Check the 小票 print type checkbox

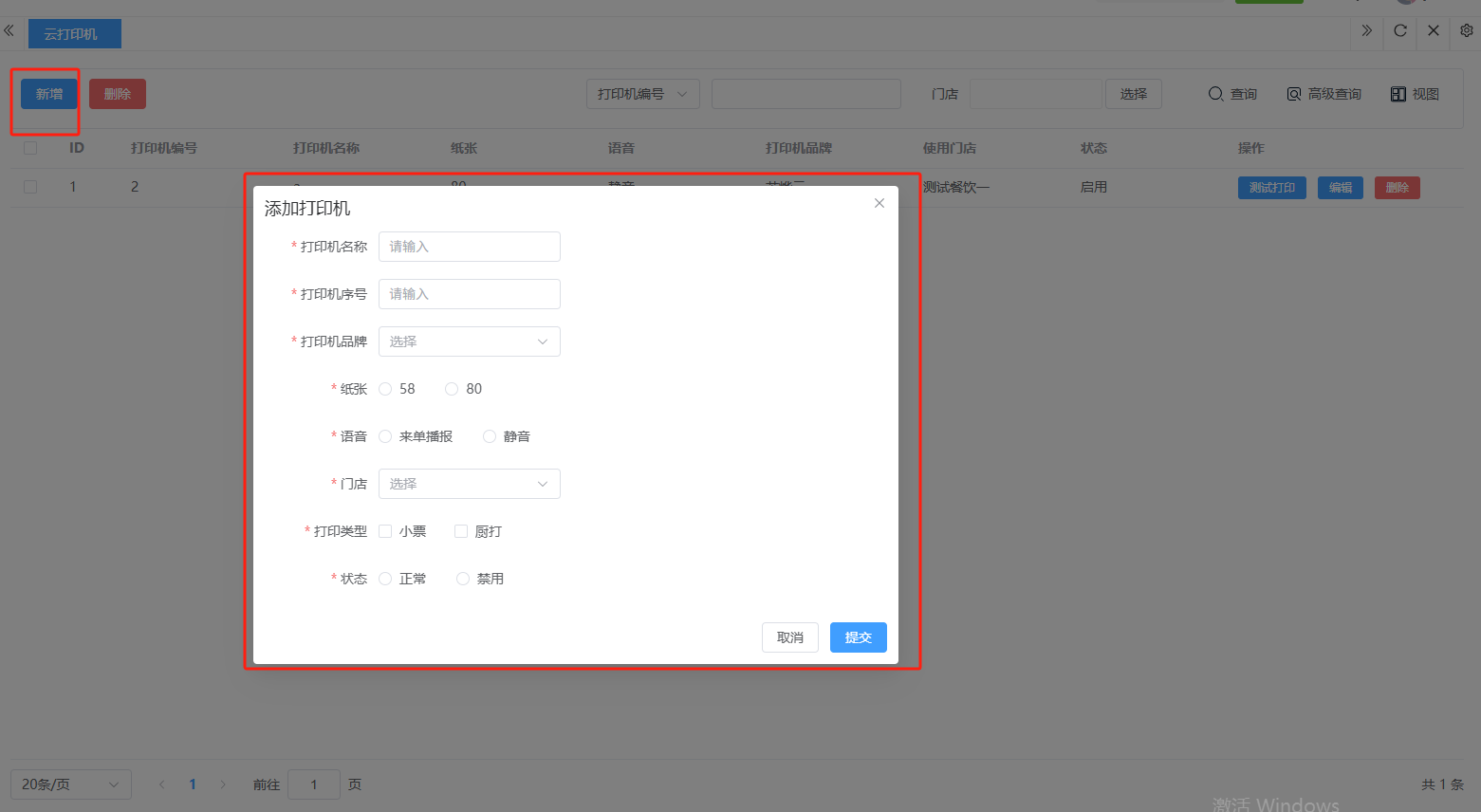click(385, 531)
